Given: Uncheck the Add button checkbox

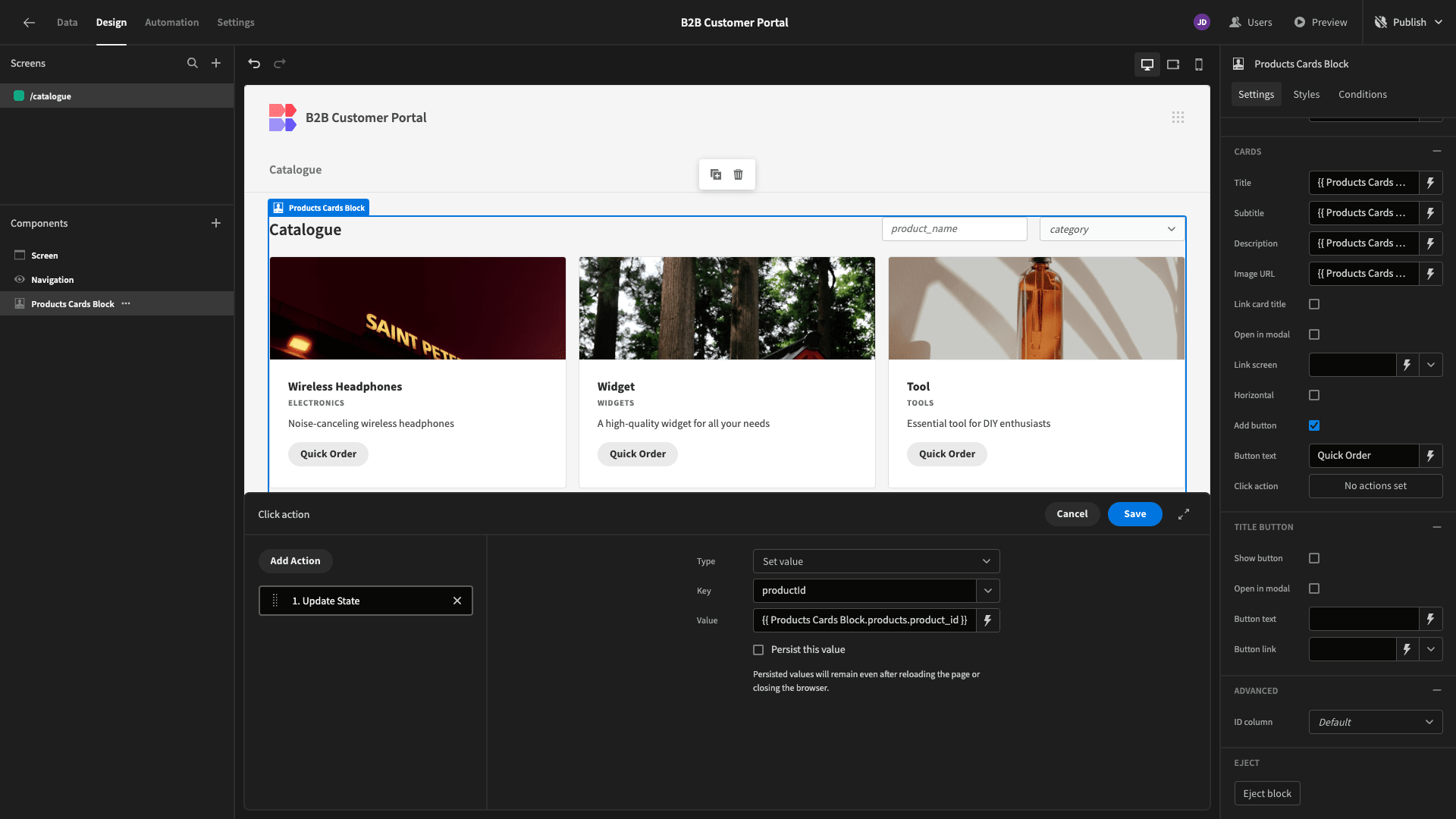Looking at the screenshot, I should pos(1314,425).
